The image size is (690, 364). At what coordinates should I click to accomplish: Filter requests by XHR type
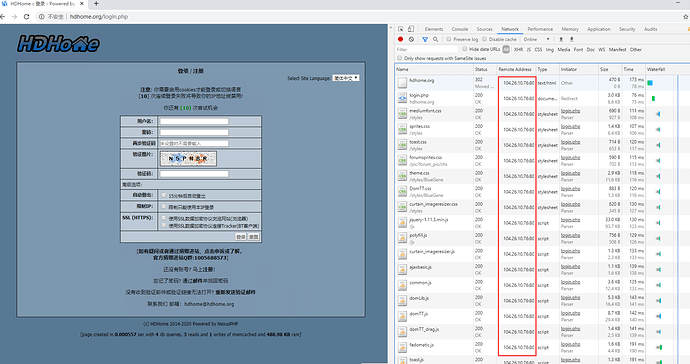(518, 50)
